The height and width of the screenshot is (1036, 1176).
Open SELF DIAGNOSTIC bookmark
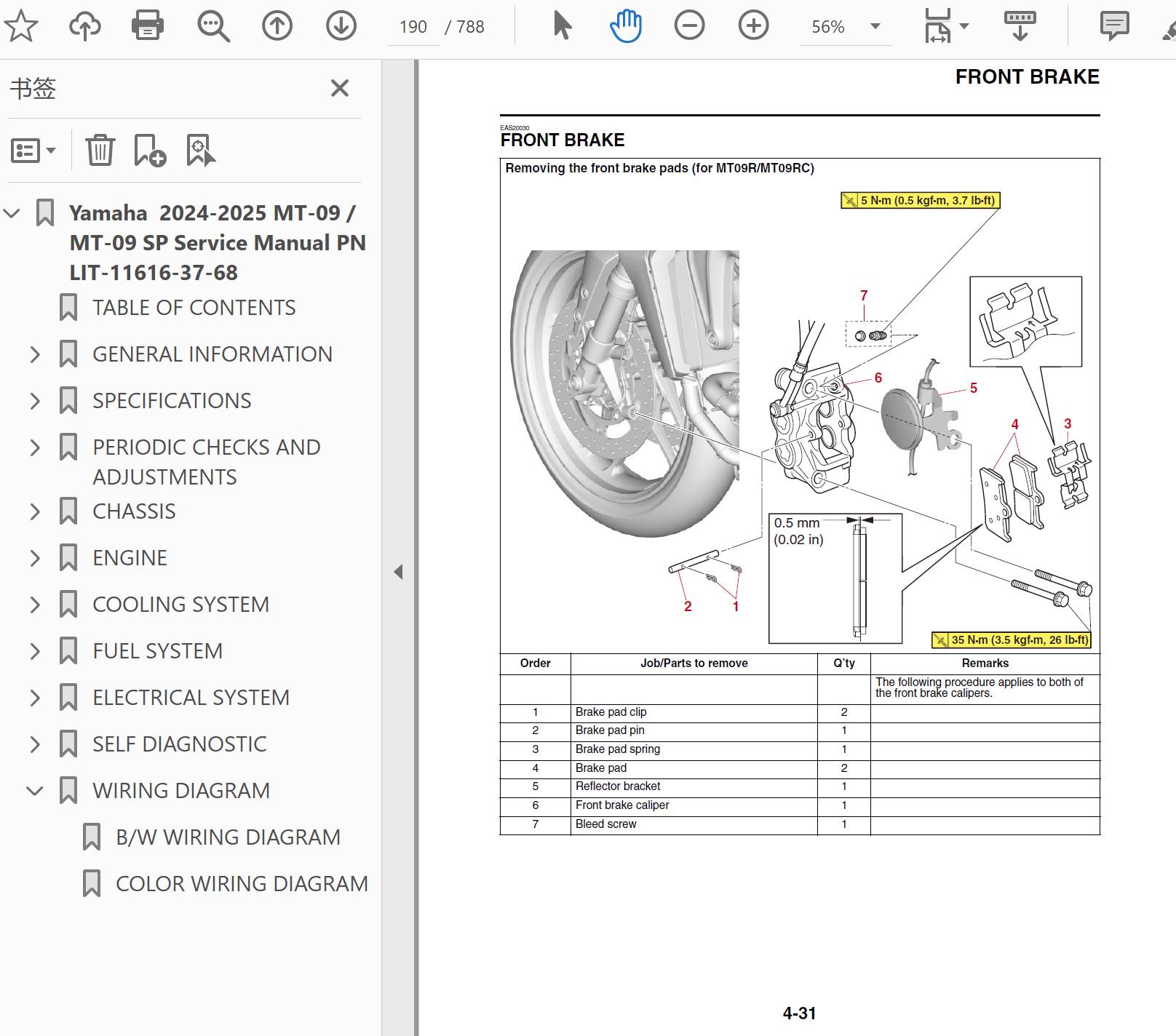179,744
